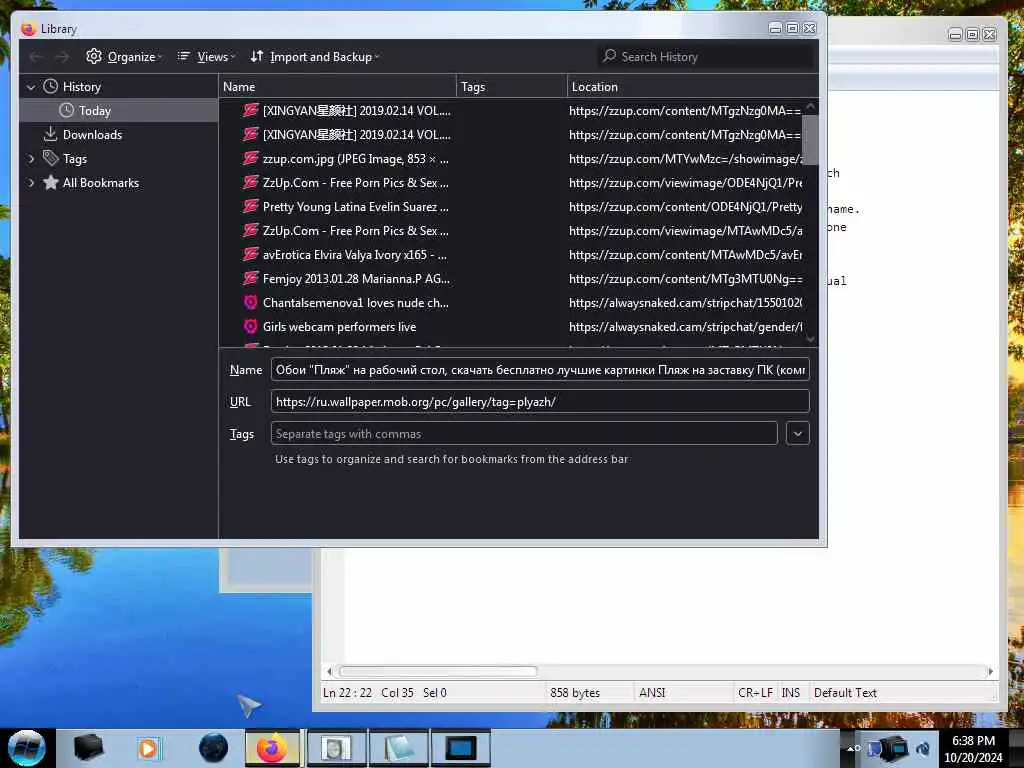Click the Search History field

point(705,57)
